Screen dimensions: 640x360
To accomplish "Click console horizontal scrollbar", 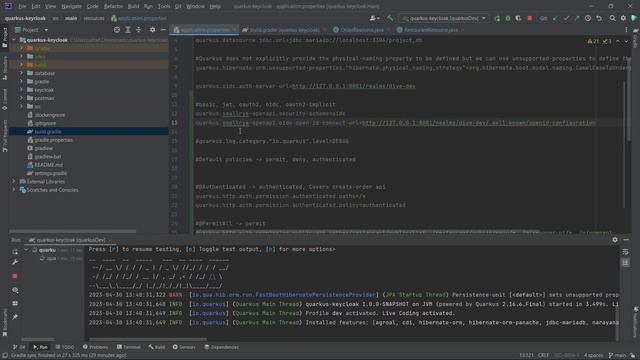I will pyautogui.click(x=148, y=339).
